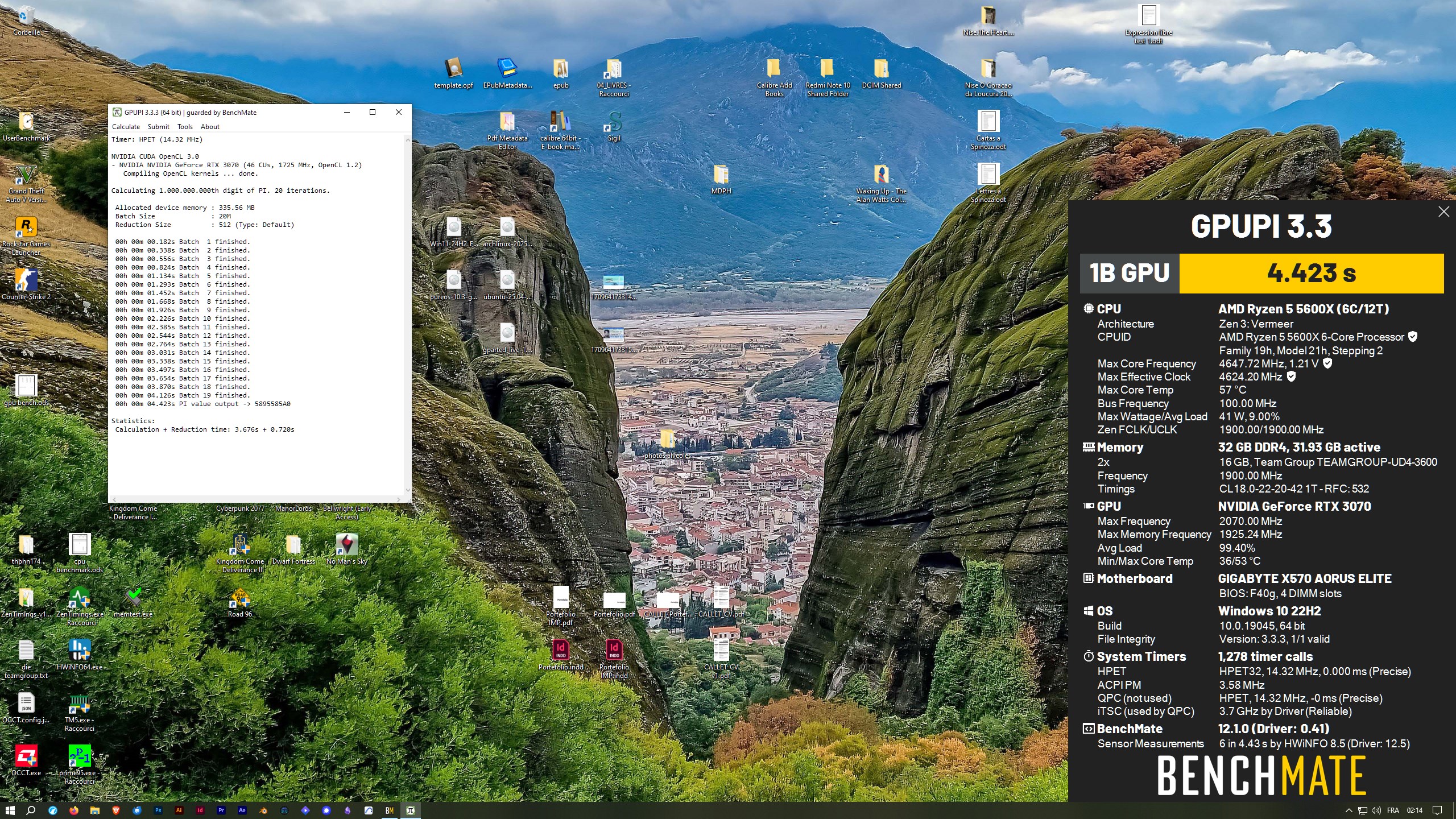Select the Dwarf Fortress shortcut
Screen dimensions: 1456x819
click(293, 549)
